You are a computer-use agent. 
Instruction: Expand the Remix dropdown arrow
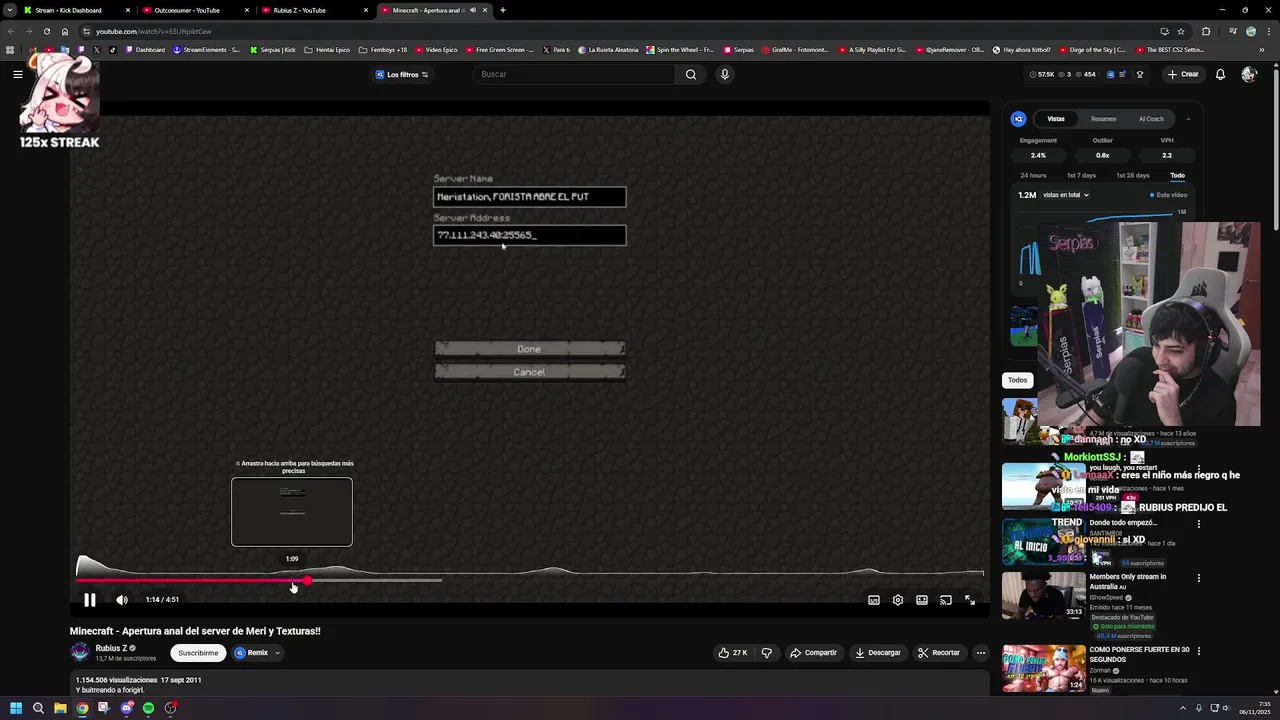[x=277, y=653]
